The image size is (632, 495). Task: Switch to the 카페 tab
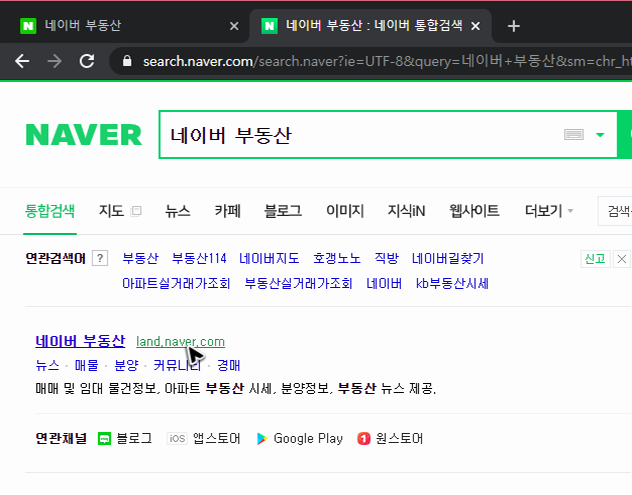227,211
